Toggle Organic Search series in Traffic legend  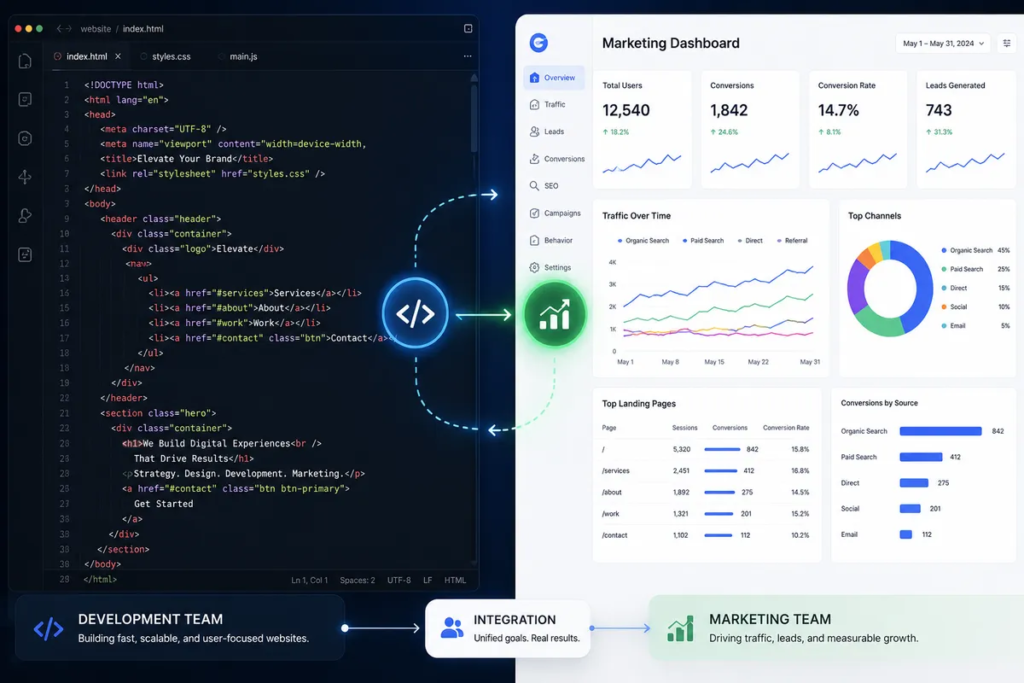pyautogui.click(x=643, y=241)
